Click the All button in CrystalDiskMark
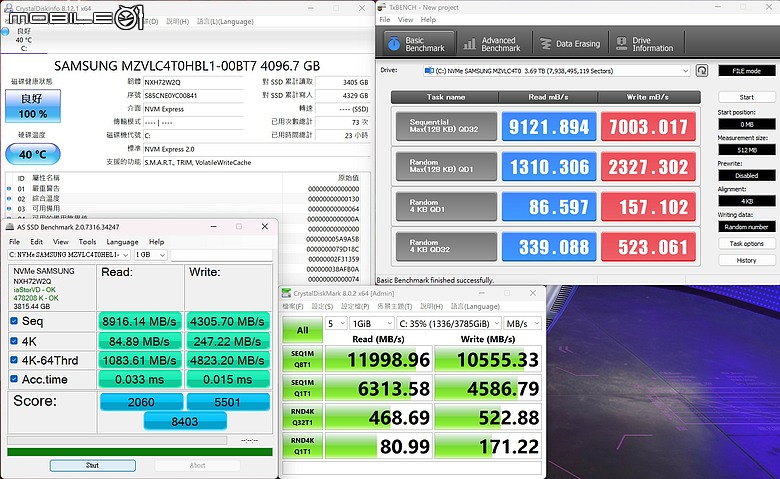Screen dimensions: 780x479 click(302, 330)
